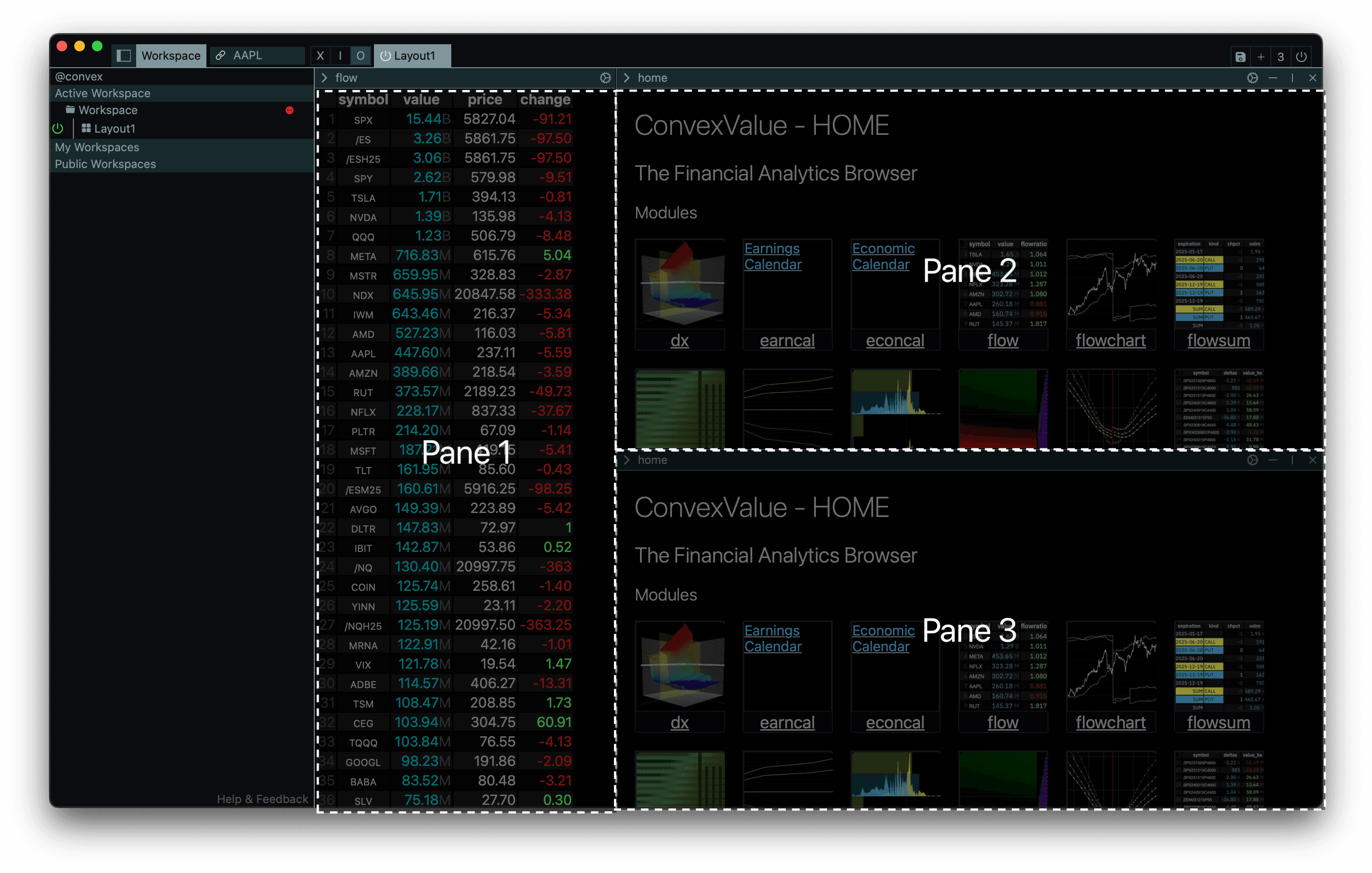Open settings gear of the bottom home pane
1372x873 pixels.
1252,460
